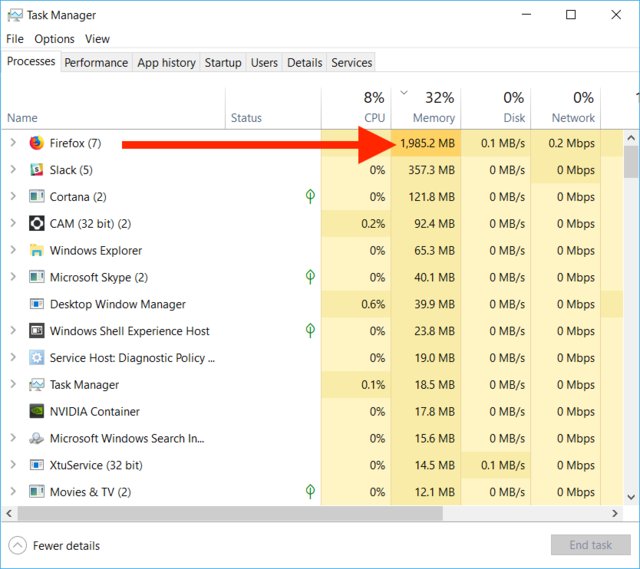Select the Windows Explorer process row

tap(96, 251)
